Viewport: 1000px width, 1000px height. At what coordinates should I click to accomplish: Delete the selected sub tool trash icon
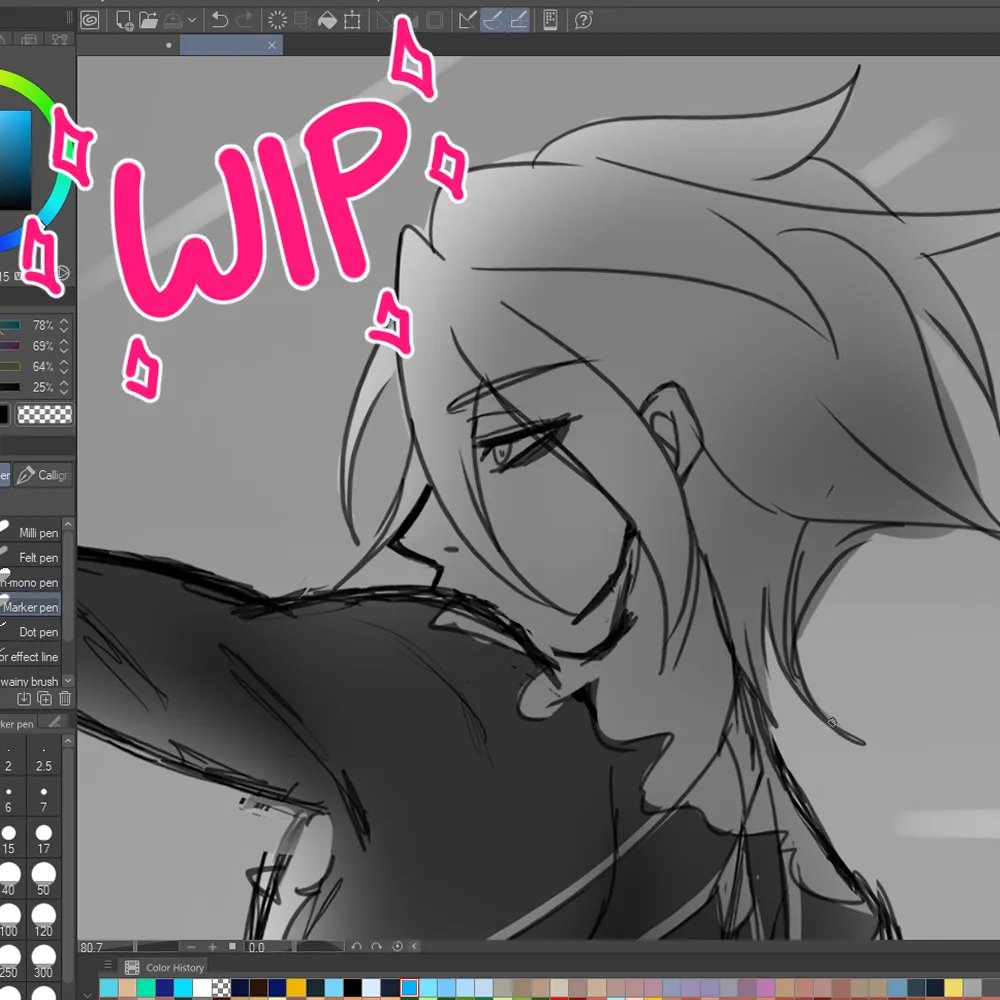tap(64, 698)
